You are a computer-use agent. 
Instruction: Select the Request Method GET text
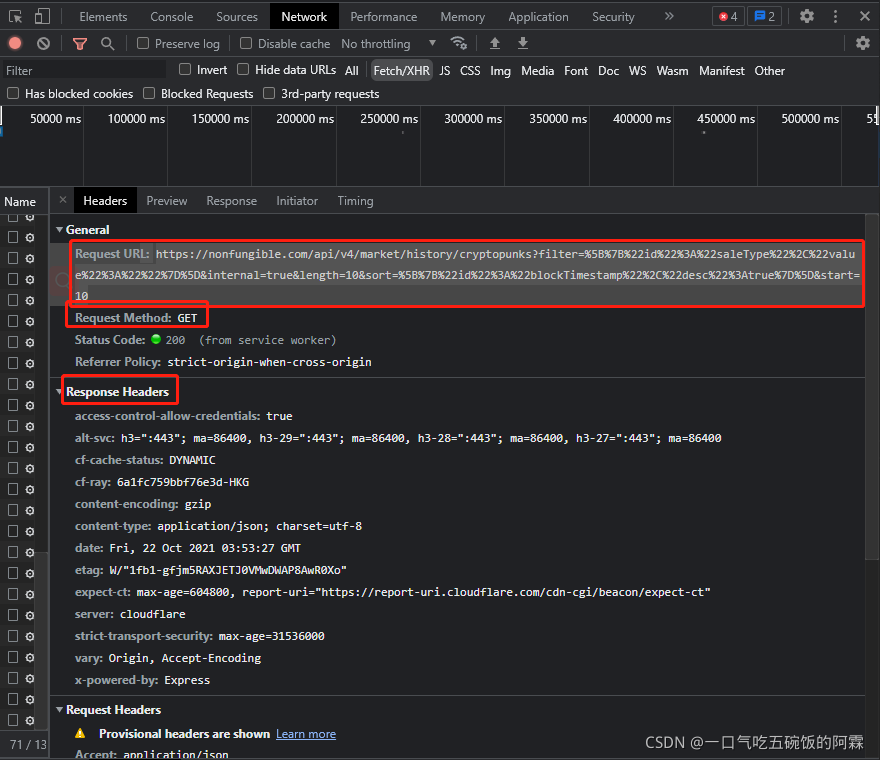coord(187,318)
